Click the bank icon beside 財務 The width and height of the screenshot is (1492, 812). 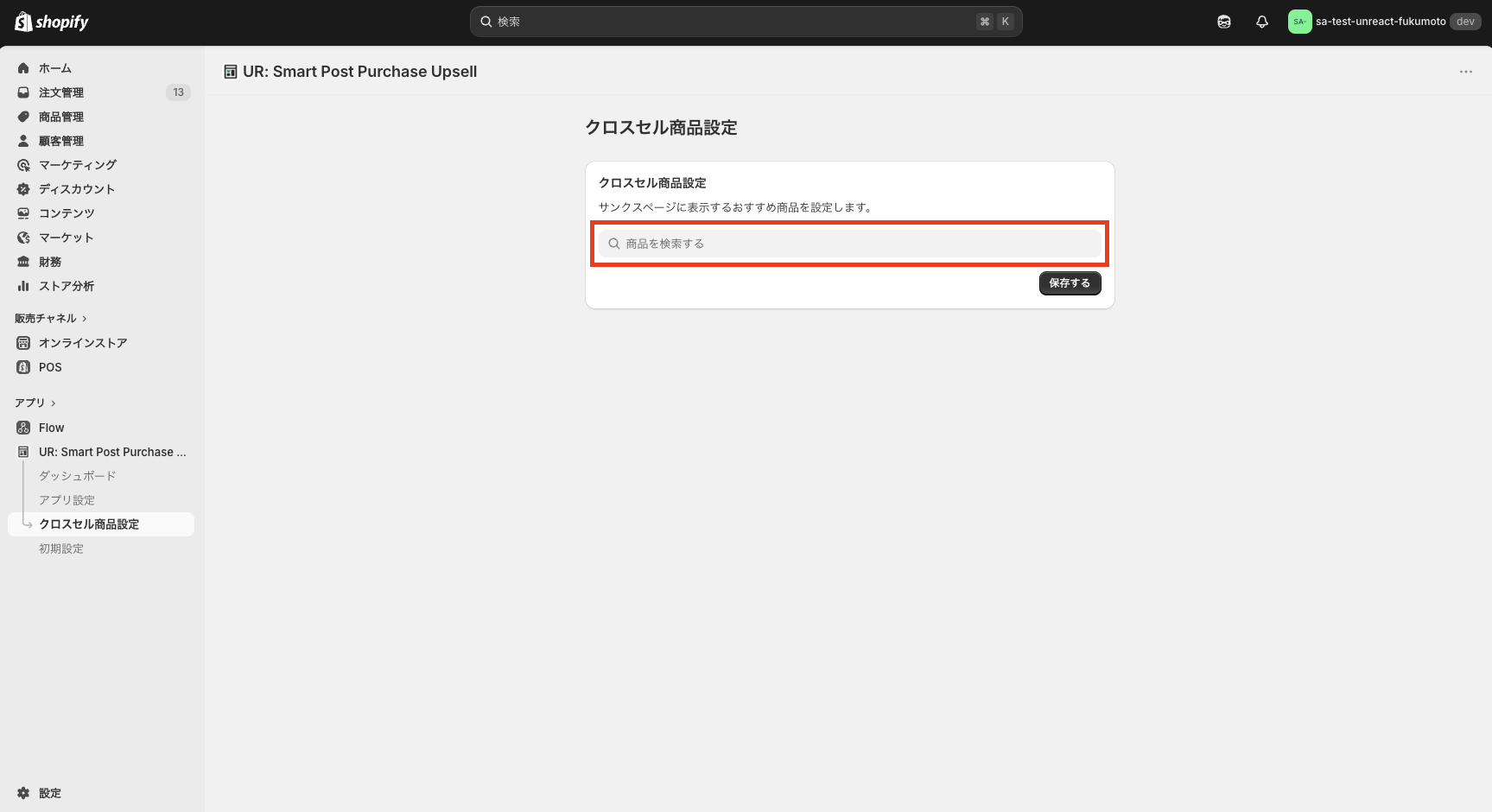coord(23,262)
